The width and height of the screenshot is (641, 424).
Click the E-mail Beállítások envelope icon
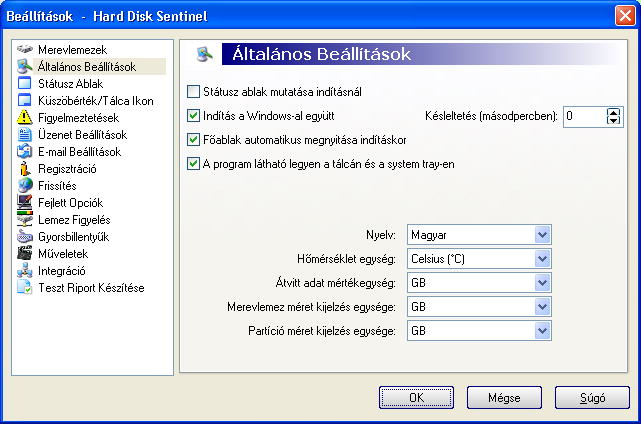25,152
